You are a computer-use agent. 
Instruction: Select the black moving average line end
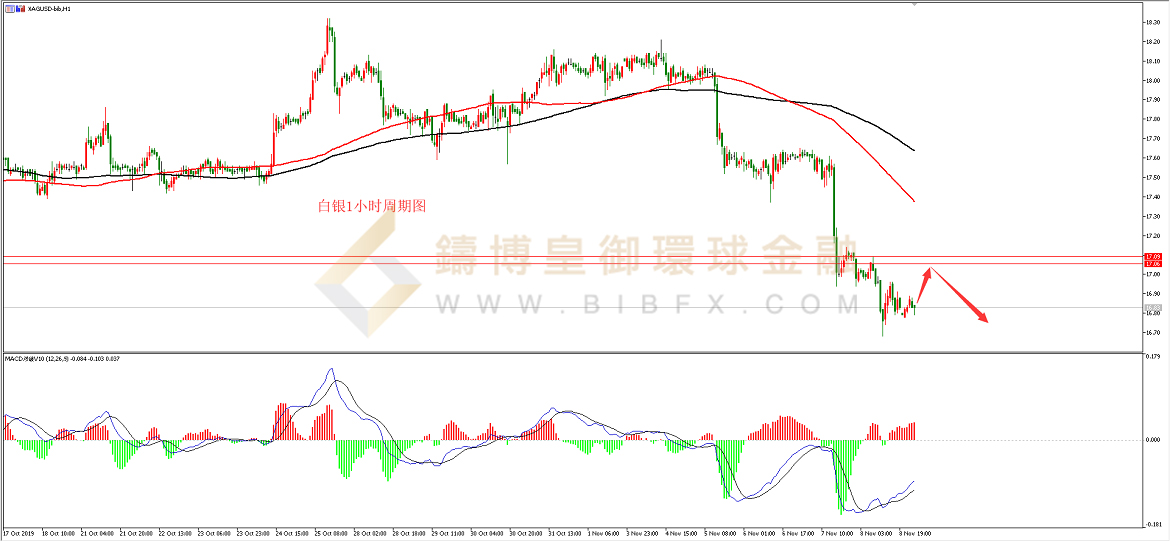913,150
